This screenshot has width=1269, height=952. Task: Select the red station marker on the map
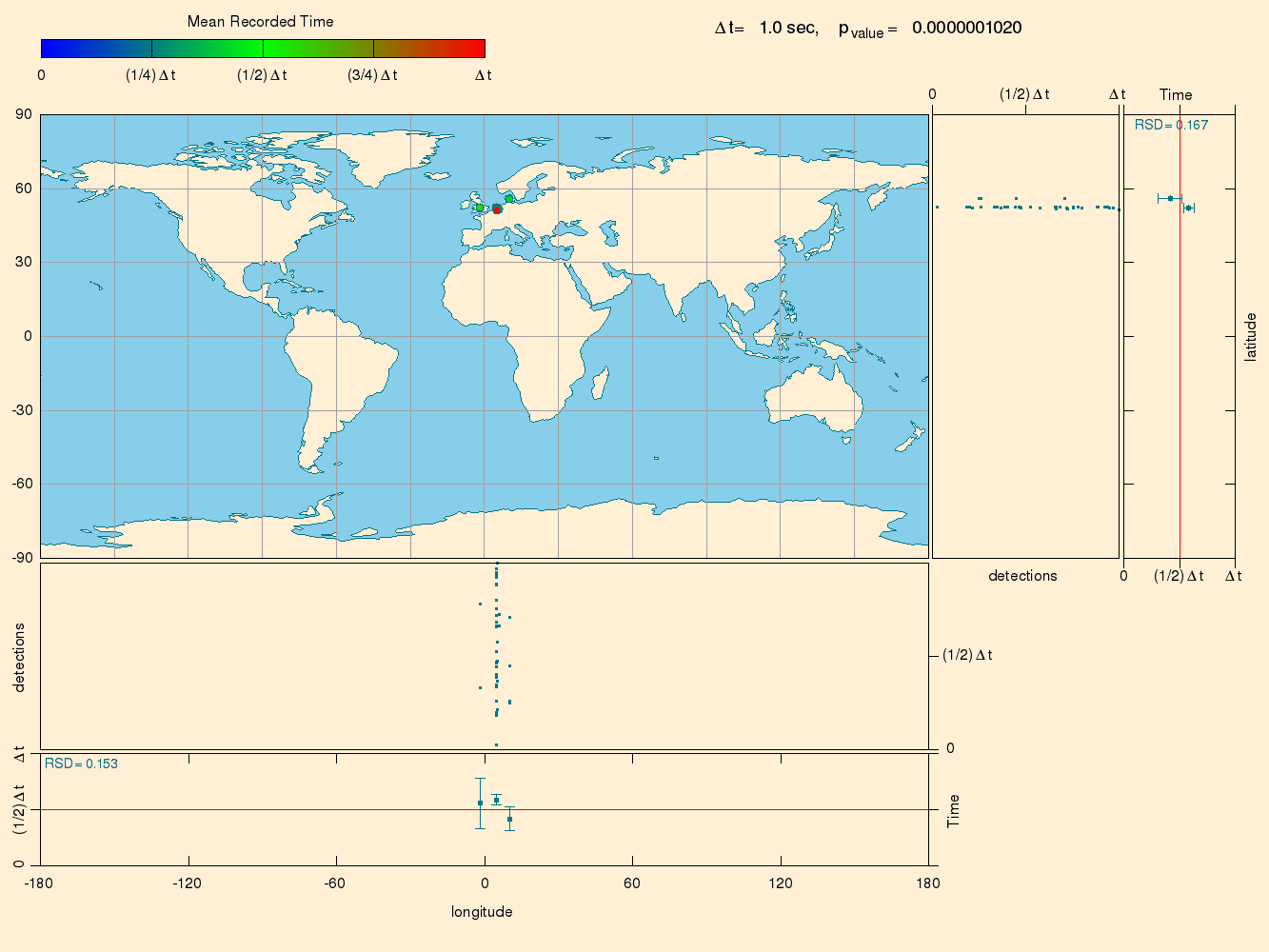[497, 209]
